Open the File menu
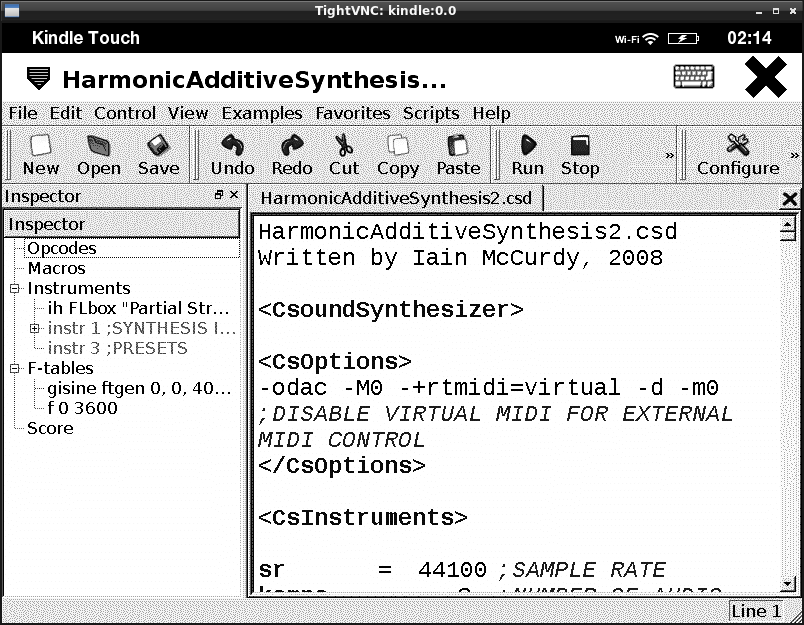The width and height of the screenshot is (804, 625). [23, 113]
